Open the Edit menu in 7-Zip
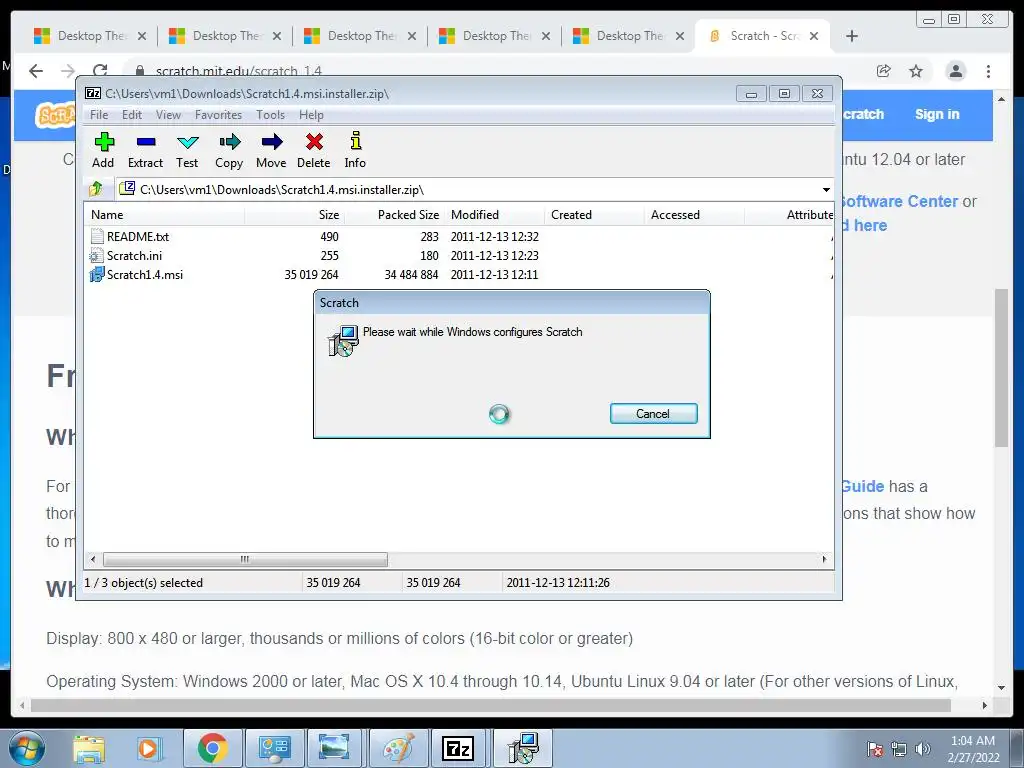Image resolution: width=1024 pixels, height=768 pixels. tap(131, 115)
